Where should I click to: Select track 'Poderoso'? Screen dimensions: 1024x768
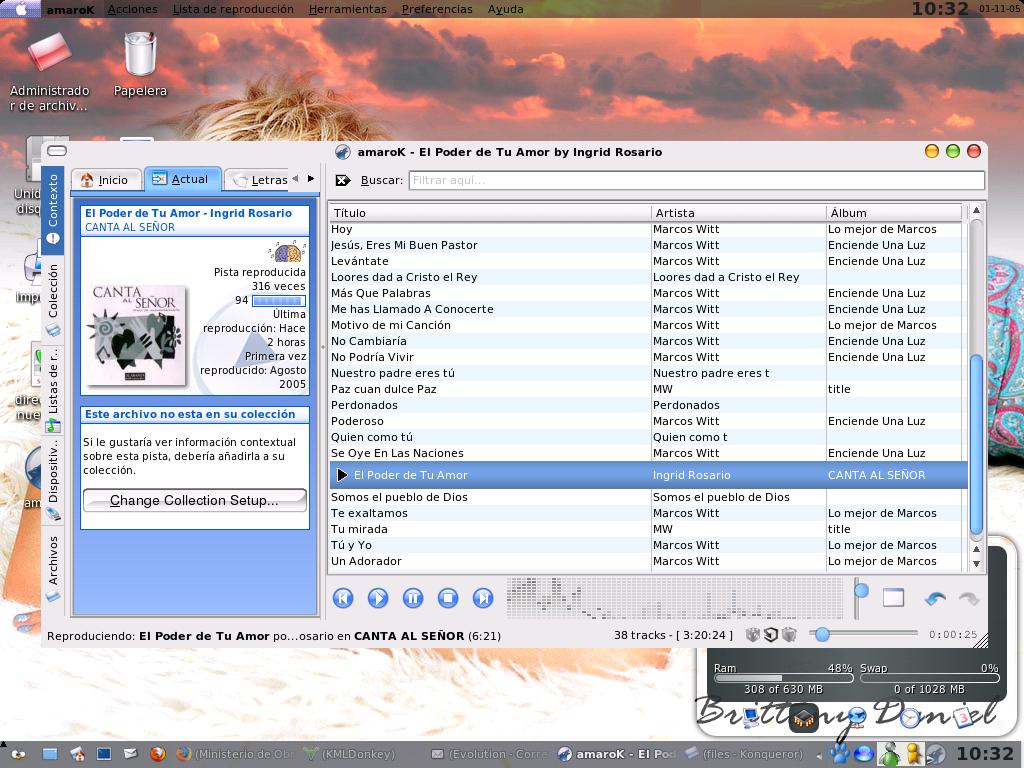(647, 421)
